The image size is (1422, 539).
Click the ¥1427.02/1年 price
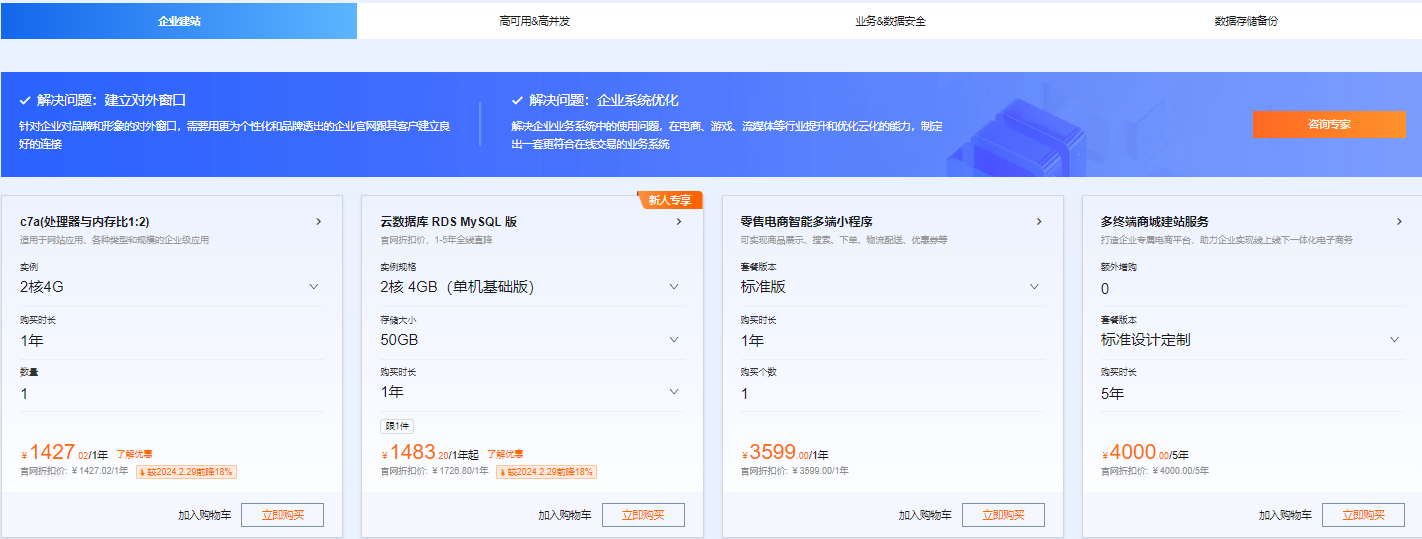pos(64,453)
